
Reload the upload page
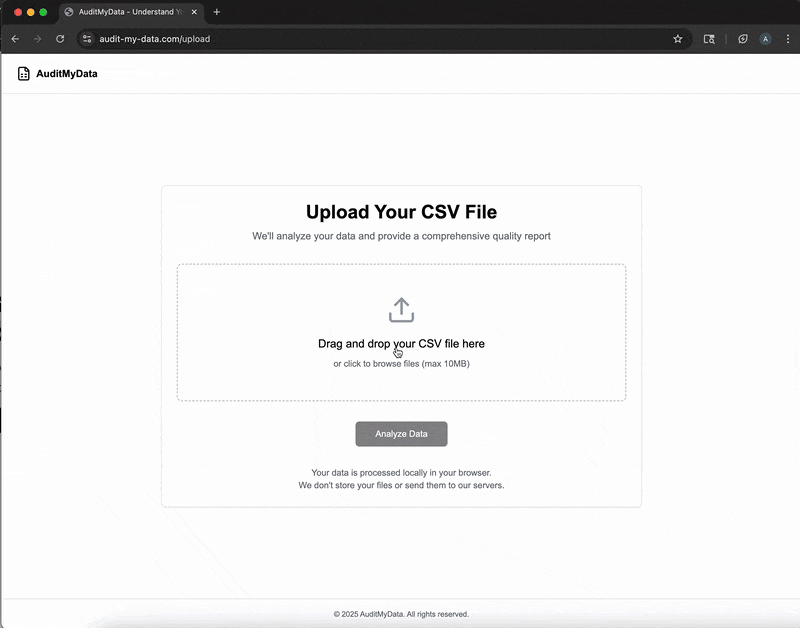tap(60, 39)
